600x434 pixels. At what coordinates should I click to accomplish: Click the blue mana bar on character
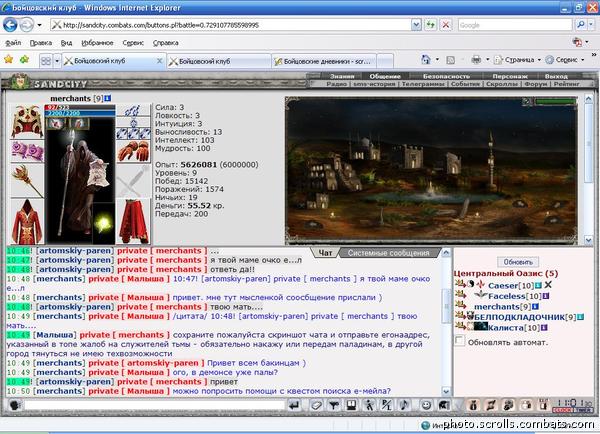point(80,113)
